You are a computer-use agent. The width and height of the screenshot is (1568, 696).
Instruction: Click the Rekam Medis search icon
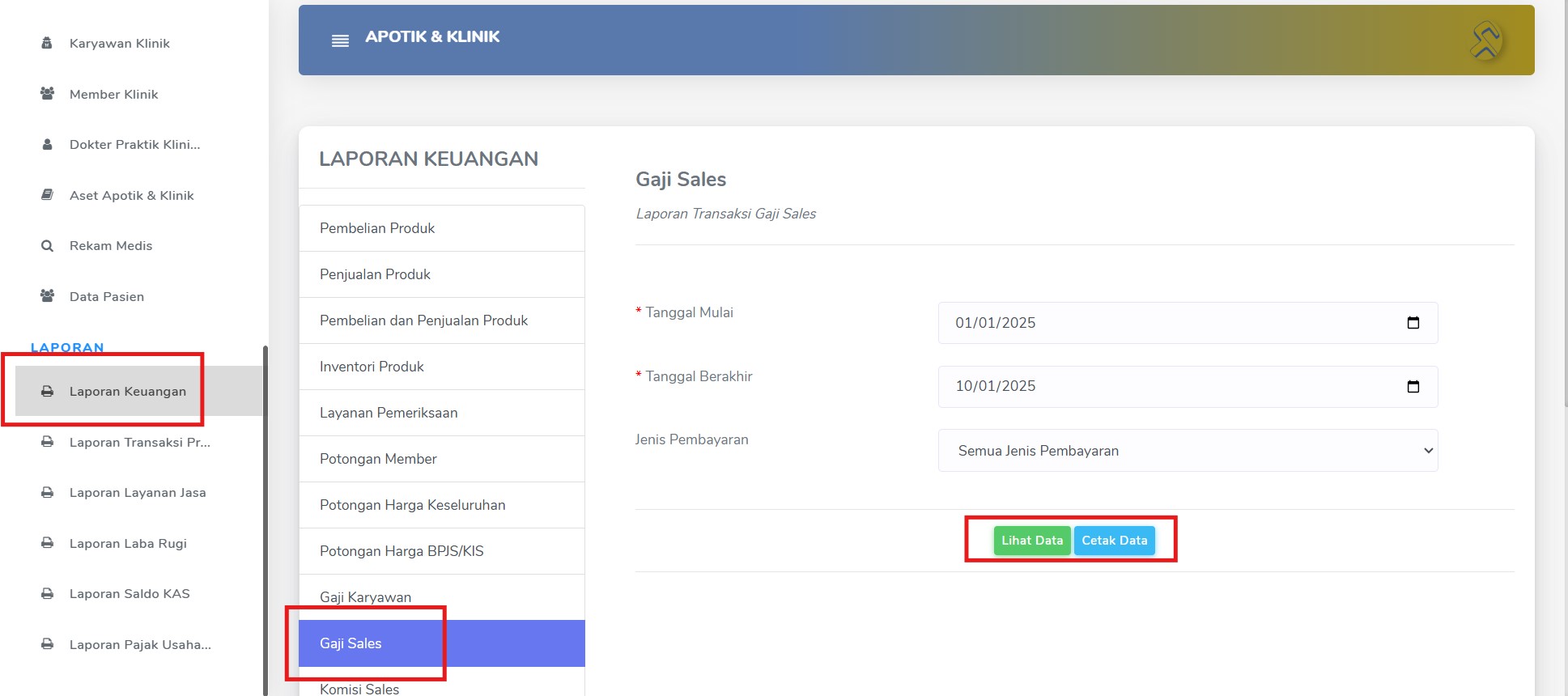click(x=47, y=245)
